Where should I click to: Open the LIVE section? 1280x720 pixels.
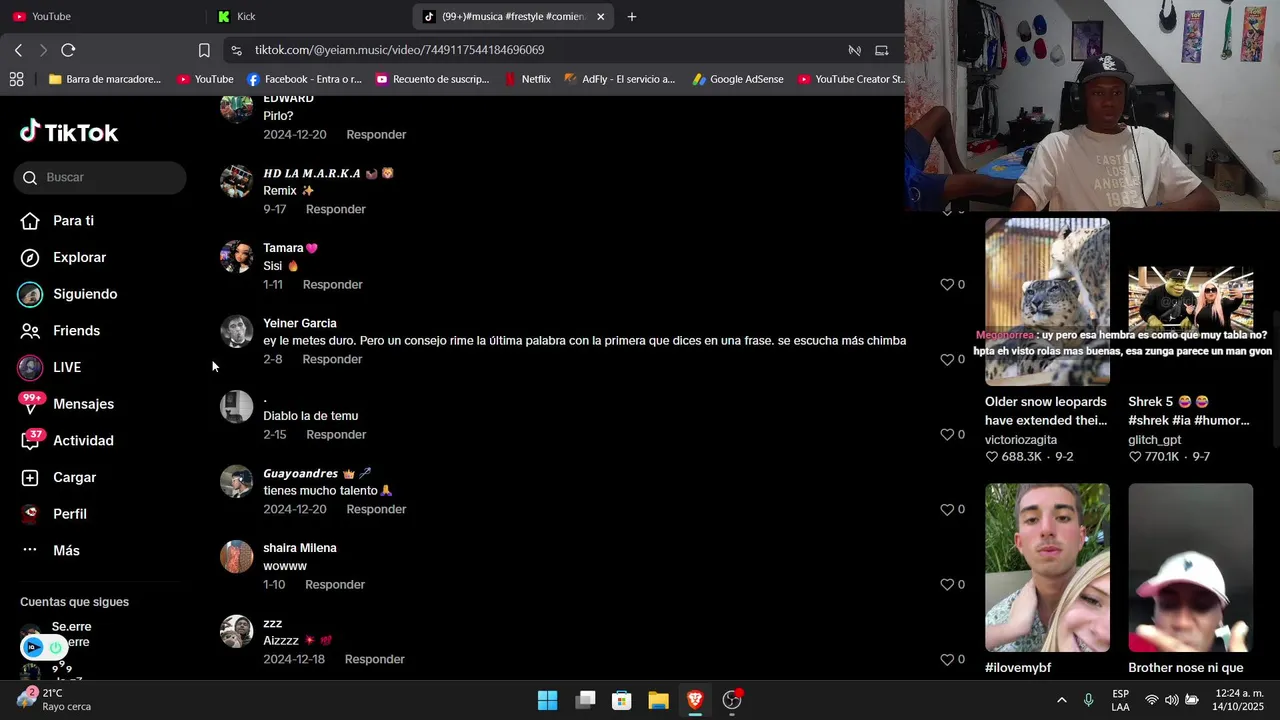50,367
